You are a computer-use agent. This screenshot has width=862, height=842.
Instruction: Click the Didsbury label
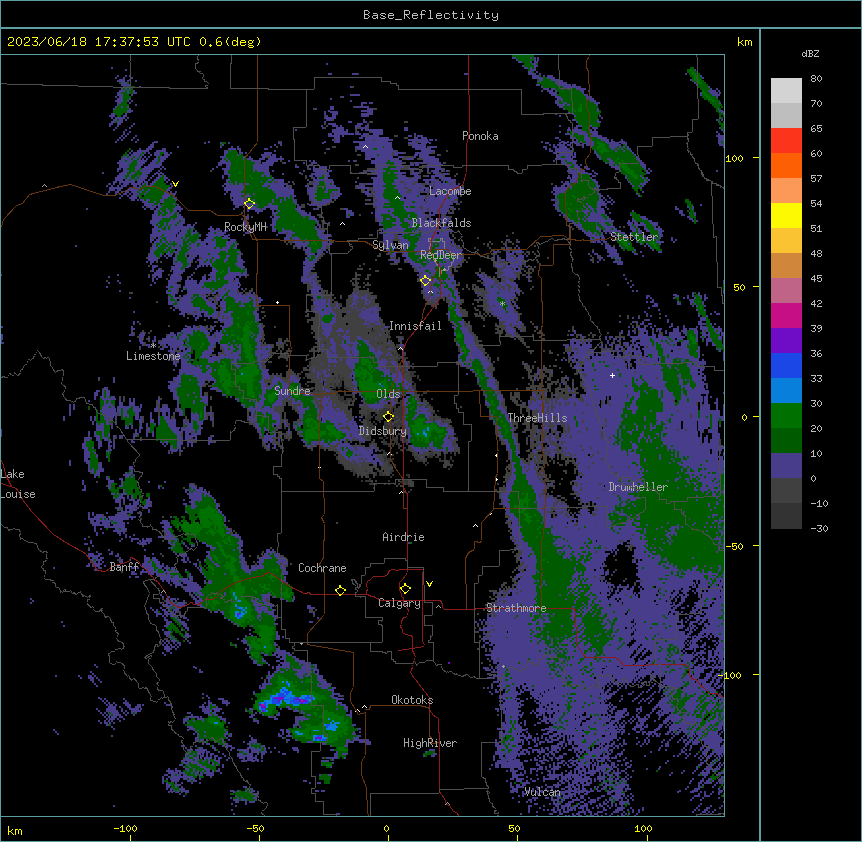click(x=383, y=431)
